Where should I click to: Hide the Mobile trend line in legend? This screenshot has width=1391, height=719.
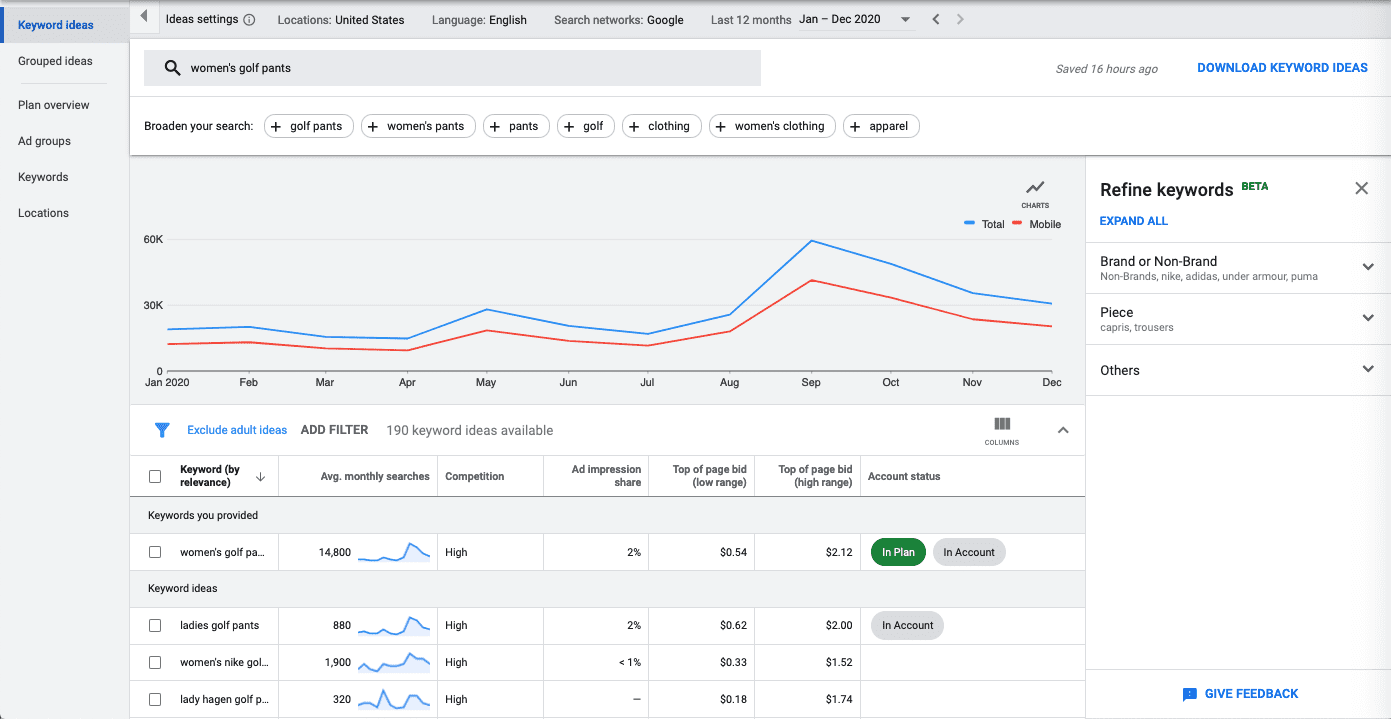click(1036, 224)
